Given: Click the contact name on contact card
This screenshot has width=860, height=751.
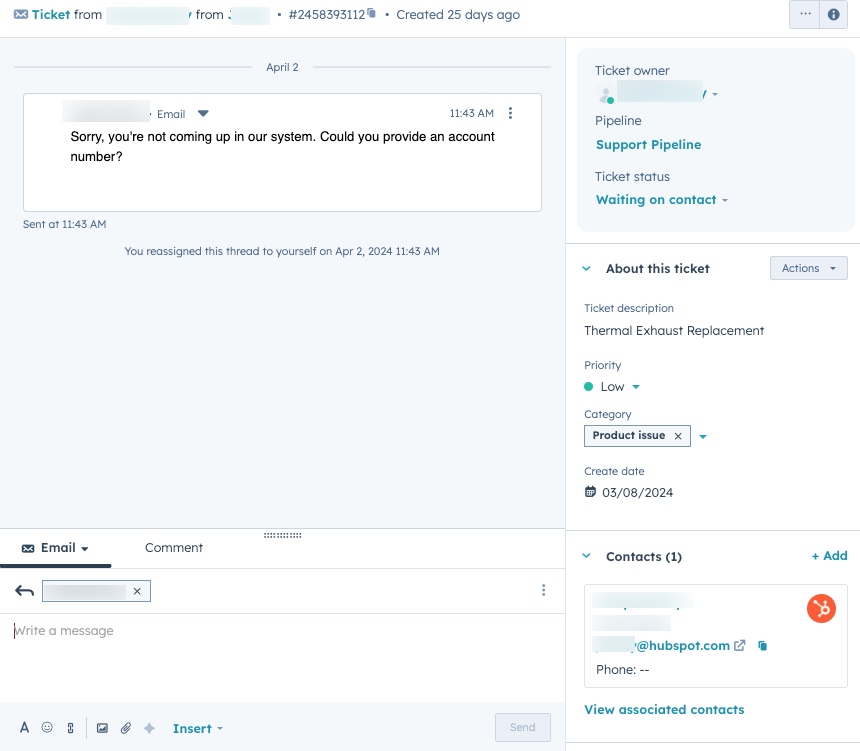Looking at the screenshot, I should pos(643,600).
